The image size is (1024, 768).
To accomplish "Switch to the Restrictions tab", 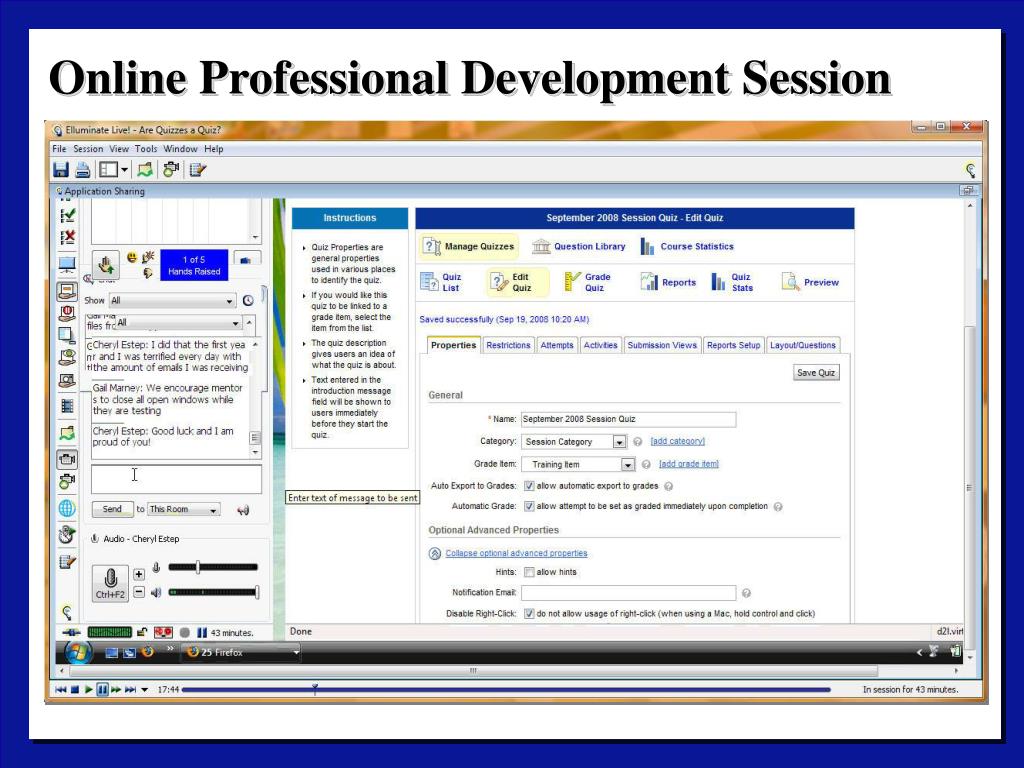I will pos(509,345).
